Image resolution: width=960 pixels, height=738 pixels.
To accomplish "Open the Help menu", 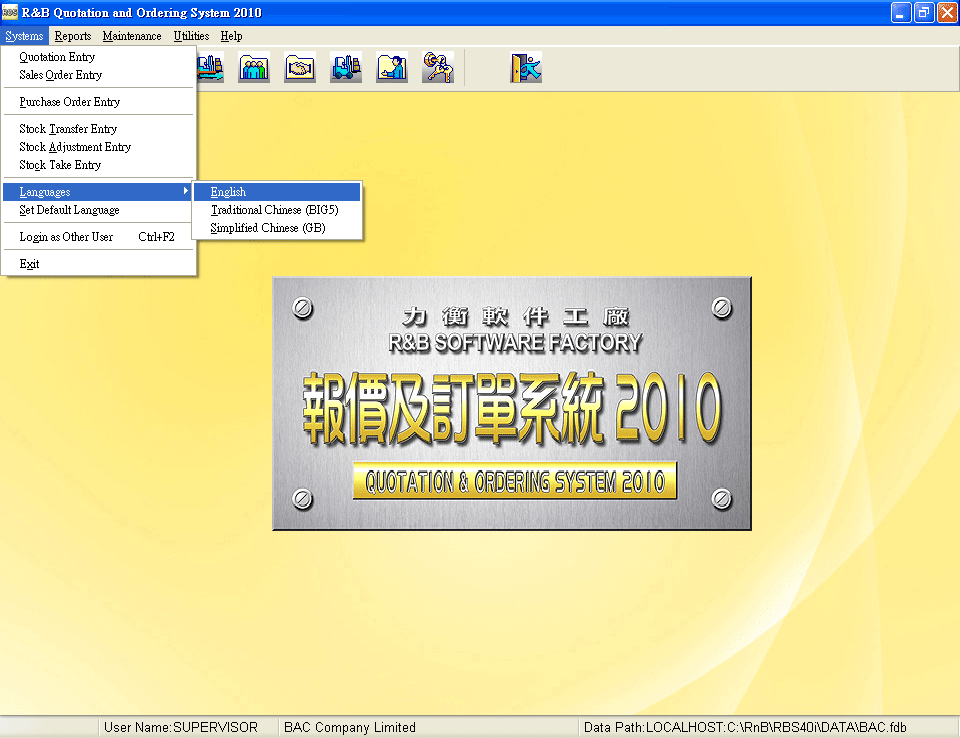I will tap(231, 36).
